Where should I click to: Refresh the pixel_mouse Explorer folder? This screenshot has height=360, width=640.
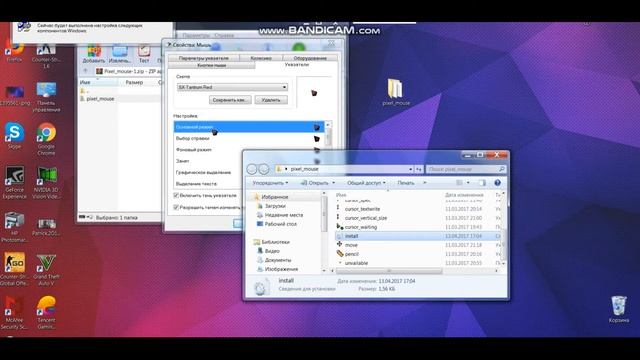[x=419, y=169]
